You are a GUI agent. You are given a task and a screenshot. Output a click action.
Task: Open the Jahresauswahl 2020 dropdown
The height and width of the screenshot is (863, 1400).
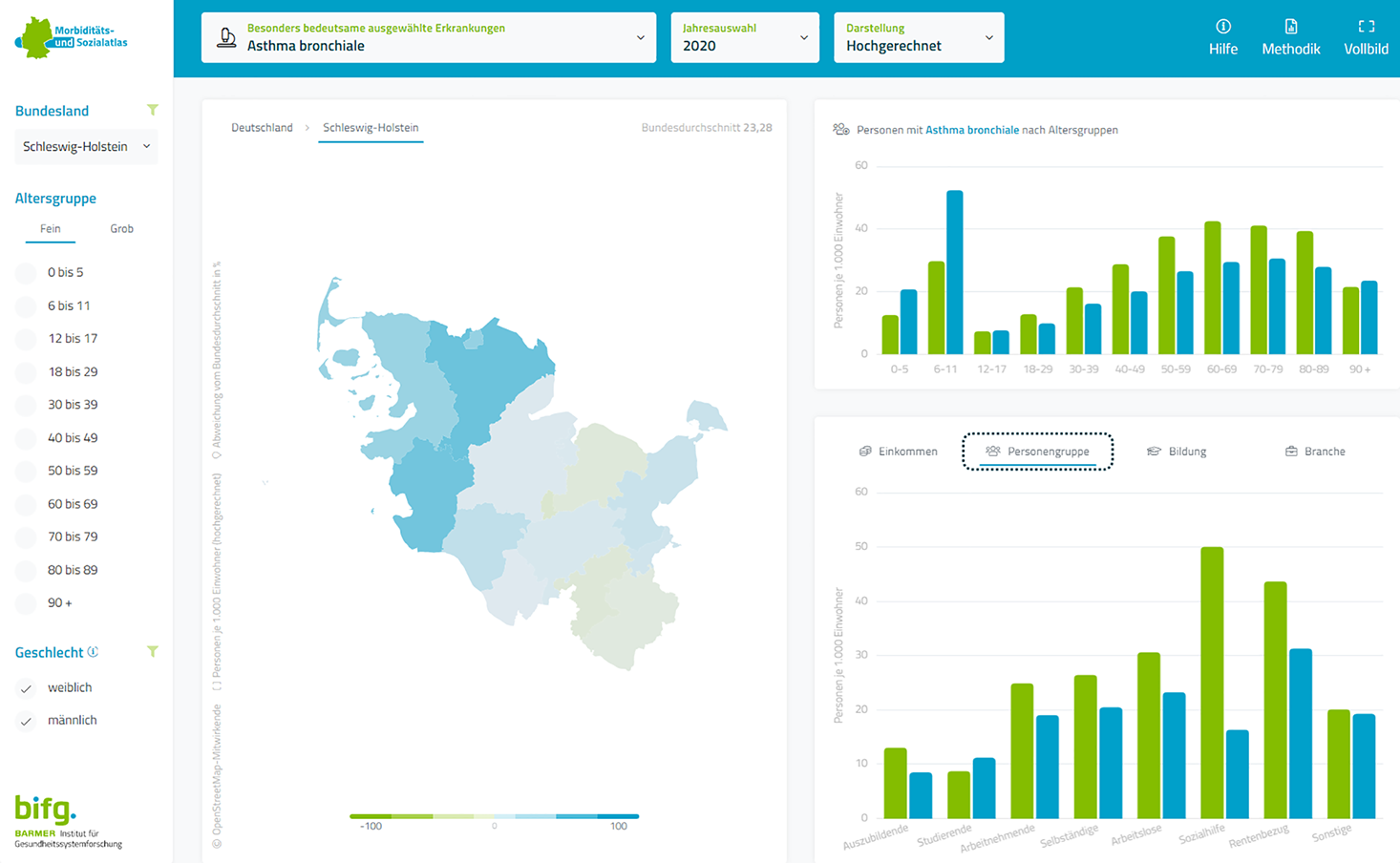click(x=744, y=38)
